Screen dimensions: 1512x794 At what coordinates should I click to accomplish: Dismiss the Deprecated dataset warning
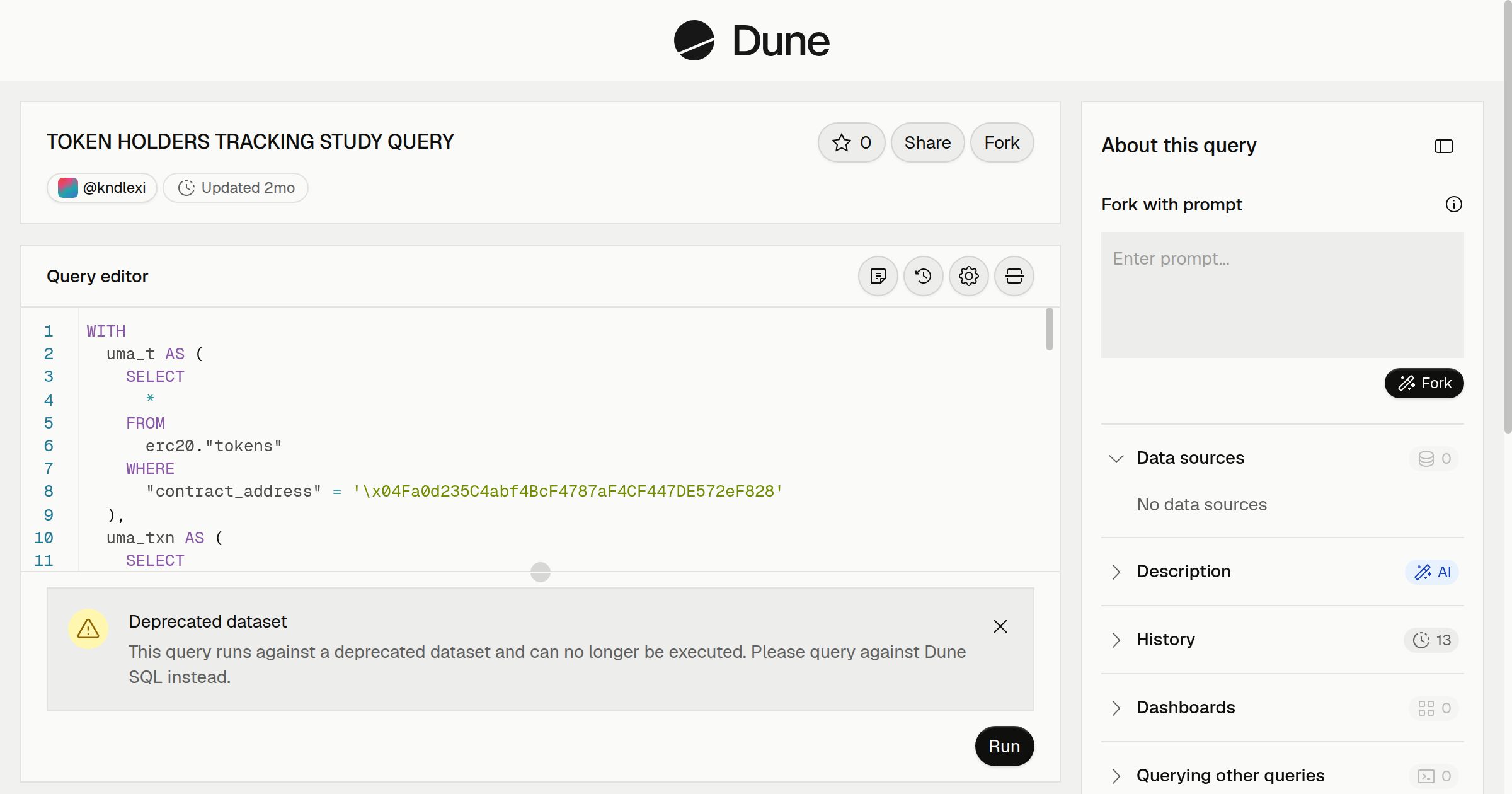tap(1000, 626)
